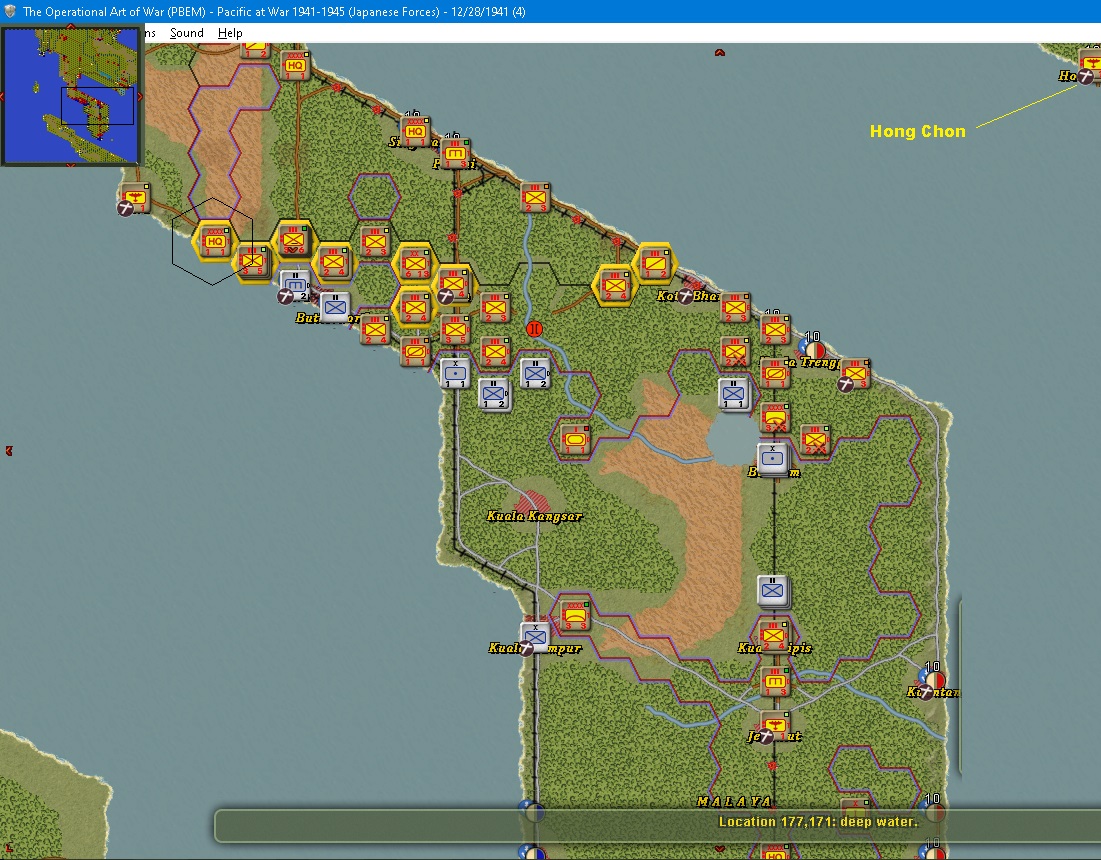
Task: Select the blue artillery brigade near the lake
Action: (772, 458)
